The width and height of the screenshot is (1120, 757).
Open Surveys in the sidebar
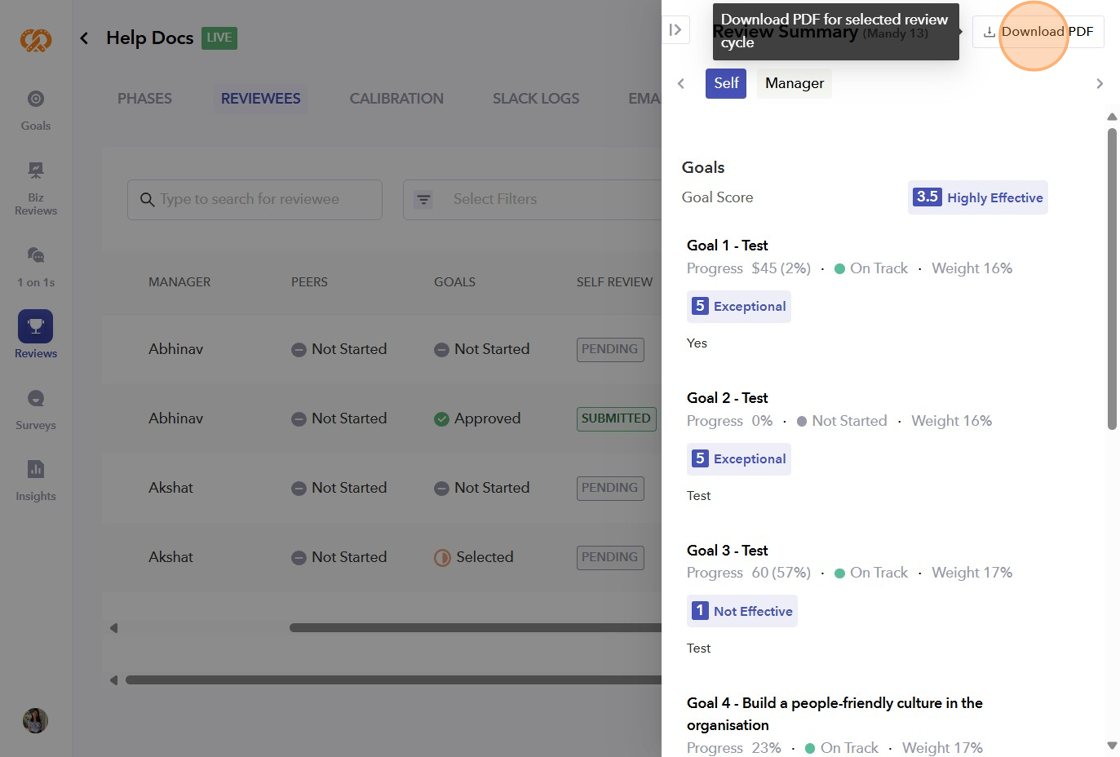36,410
